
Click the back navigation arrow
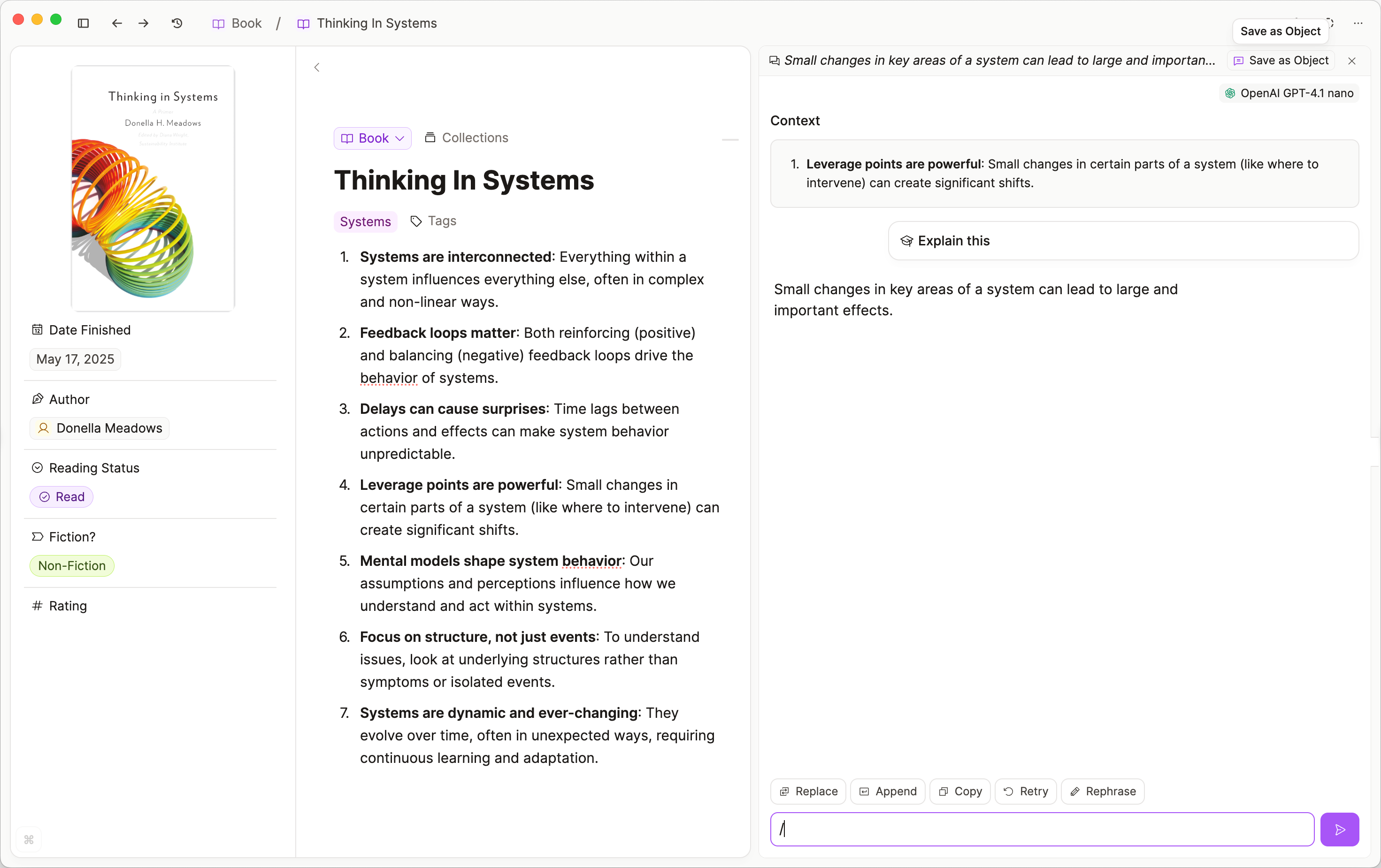[117, 23]
